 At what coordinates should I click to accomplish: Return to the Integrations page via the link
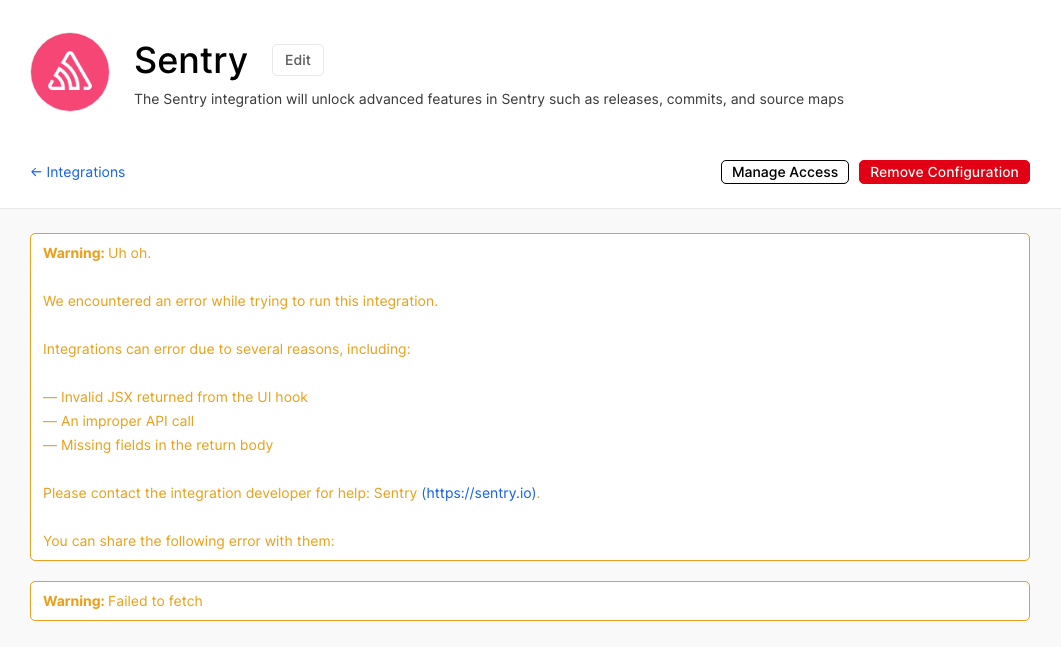coord(85,172)
